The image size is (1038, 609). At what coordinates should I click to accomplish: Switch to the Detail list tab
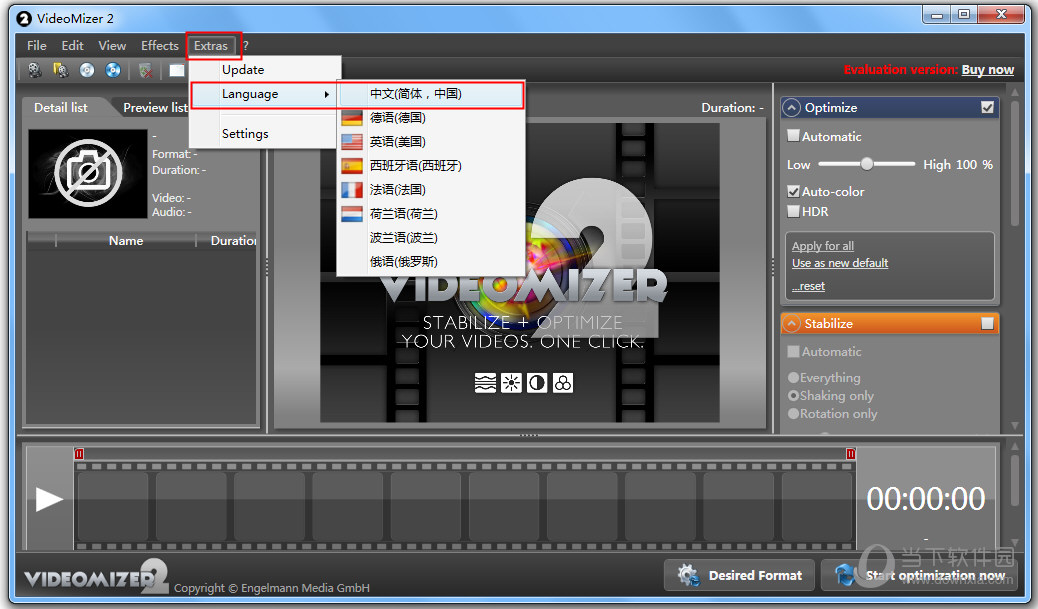tap(61, 107)
